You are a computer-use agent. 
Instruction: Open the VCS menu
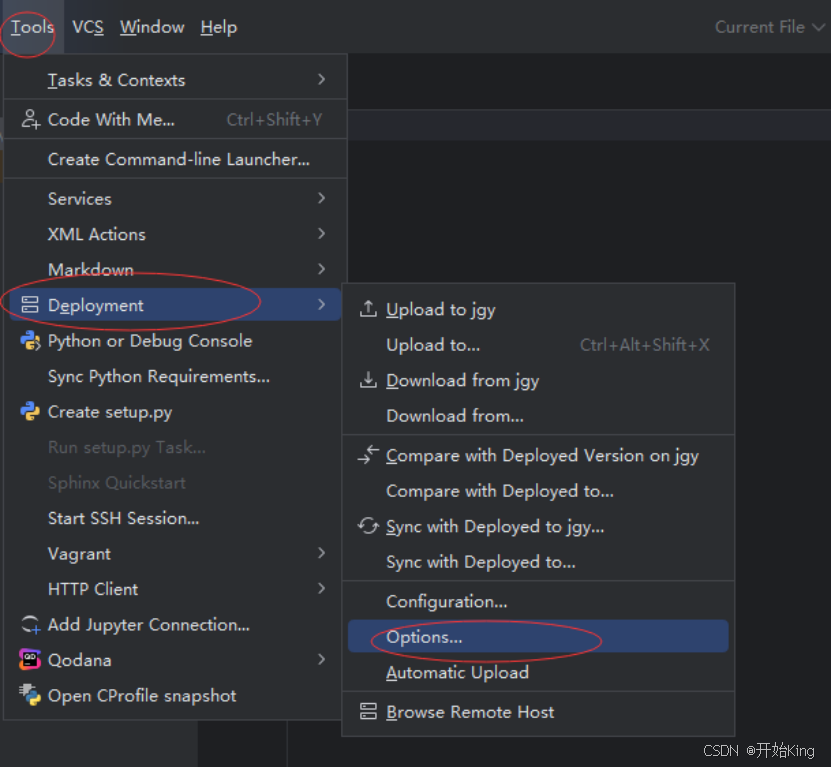[x=88, y=27]
